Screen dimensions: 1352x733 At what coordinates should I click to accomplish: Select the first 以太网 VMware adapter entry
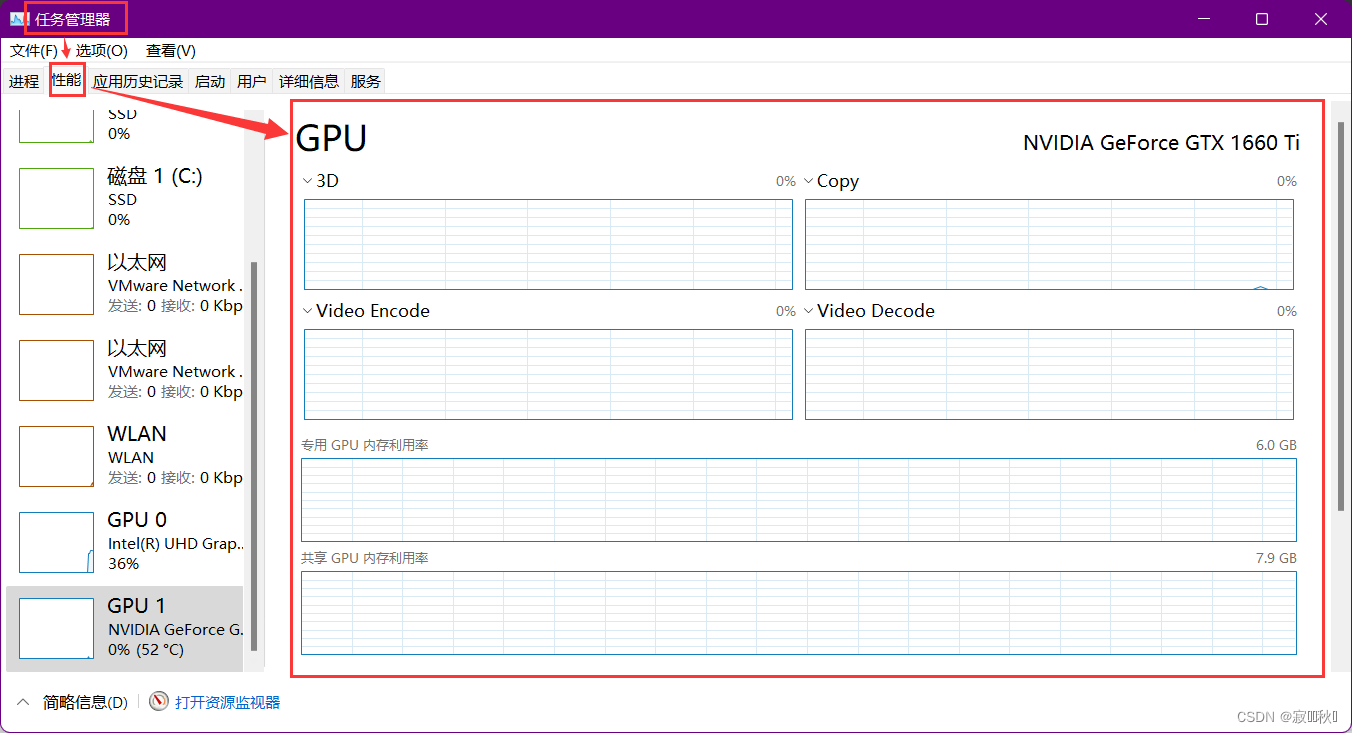pos(125,284)
